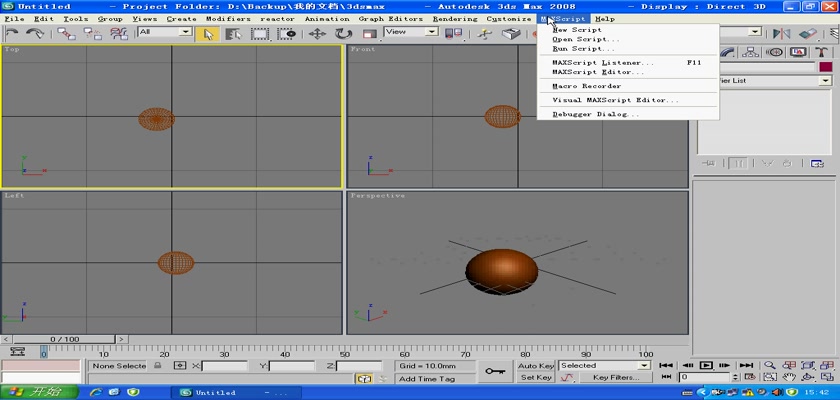This screenshot has height=400, width=840.
Task: Click the time slider right arrow button
Action: click(x=122, y=339)
